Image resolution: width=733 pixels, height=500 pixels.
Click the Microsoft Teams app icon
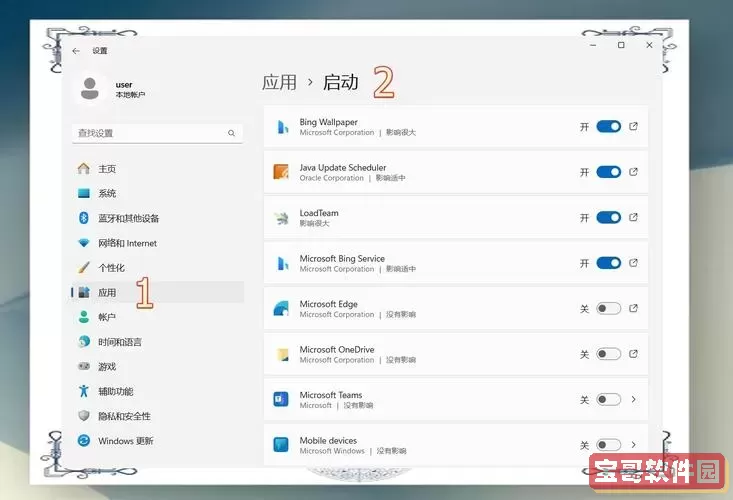(281, 400)
